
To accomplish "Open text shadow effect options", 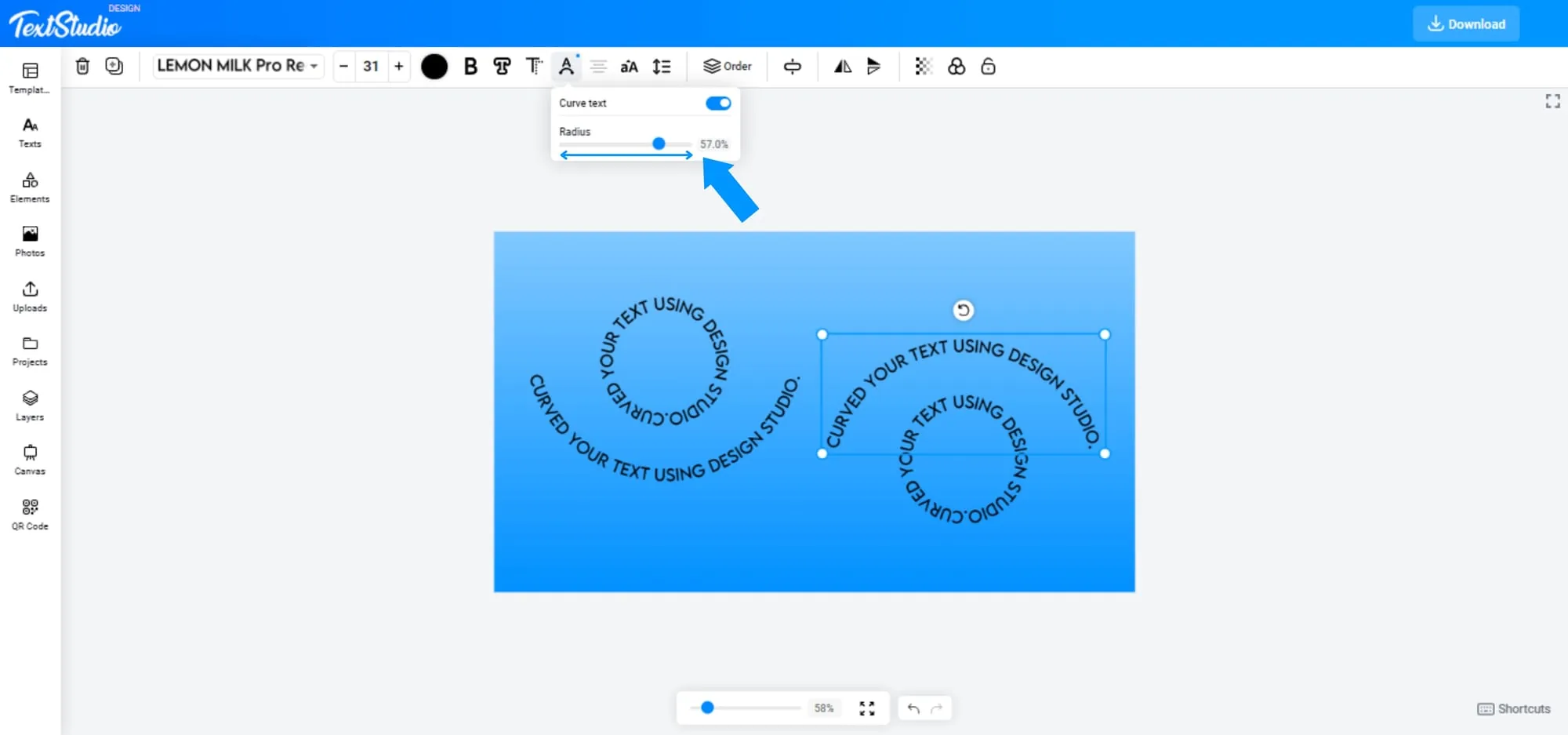I will click(534, 67).
